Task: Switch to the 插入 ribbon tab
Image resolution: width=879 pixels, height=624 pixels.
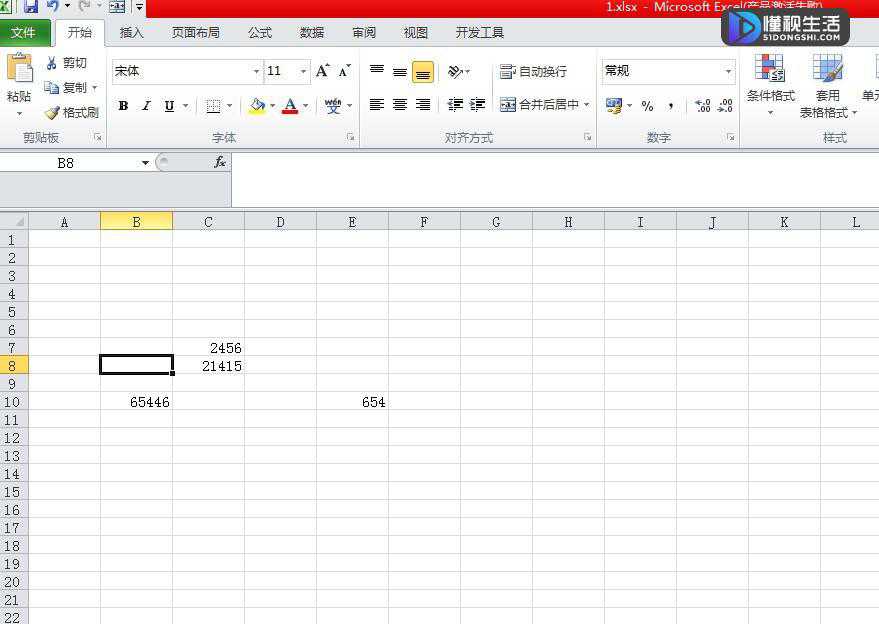Action: coord(132,33)
